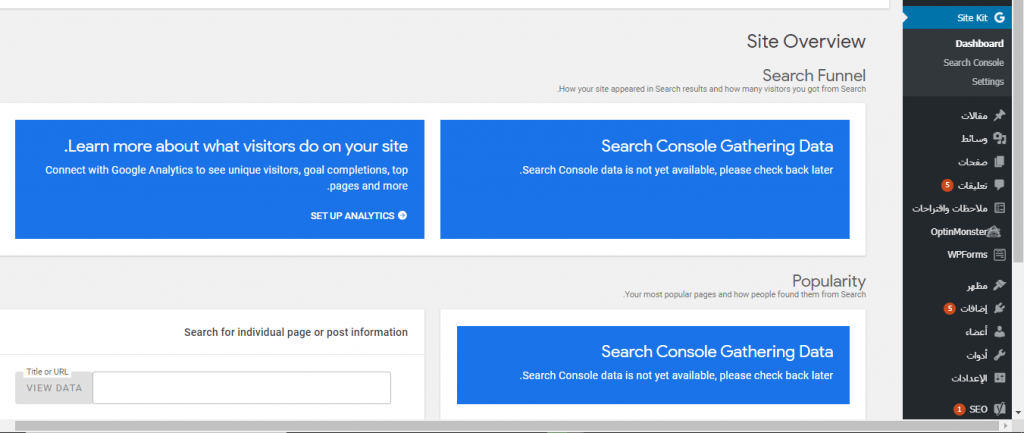The image size is (1024, 433).
Task: Click the wrench icon beside أدوات
Action: tap(999, 355)
